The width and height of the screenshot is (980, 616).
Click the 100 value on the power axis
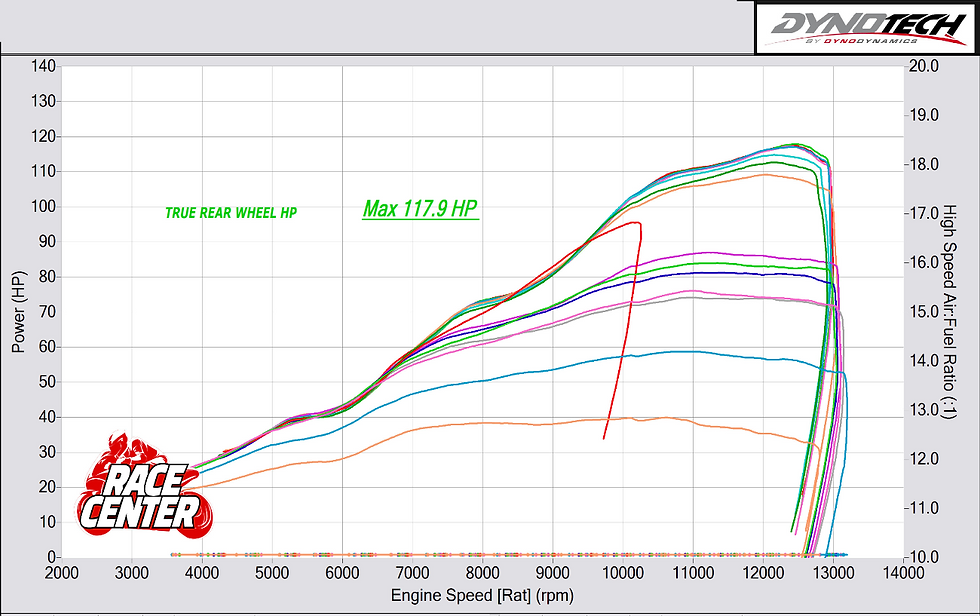pyautogui.click(x=43, y=207)
